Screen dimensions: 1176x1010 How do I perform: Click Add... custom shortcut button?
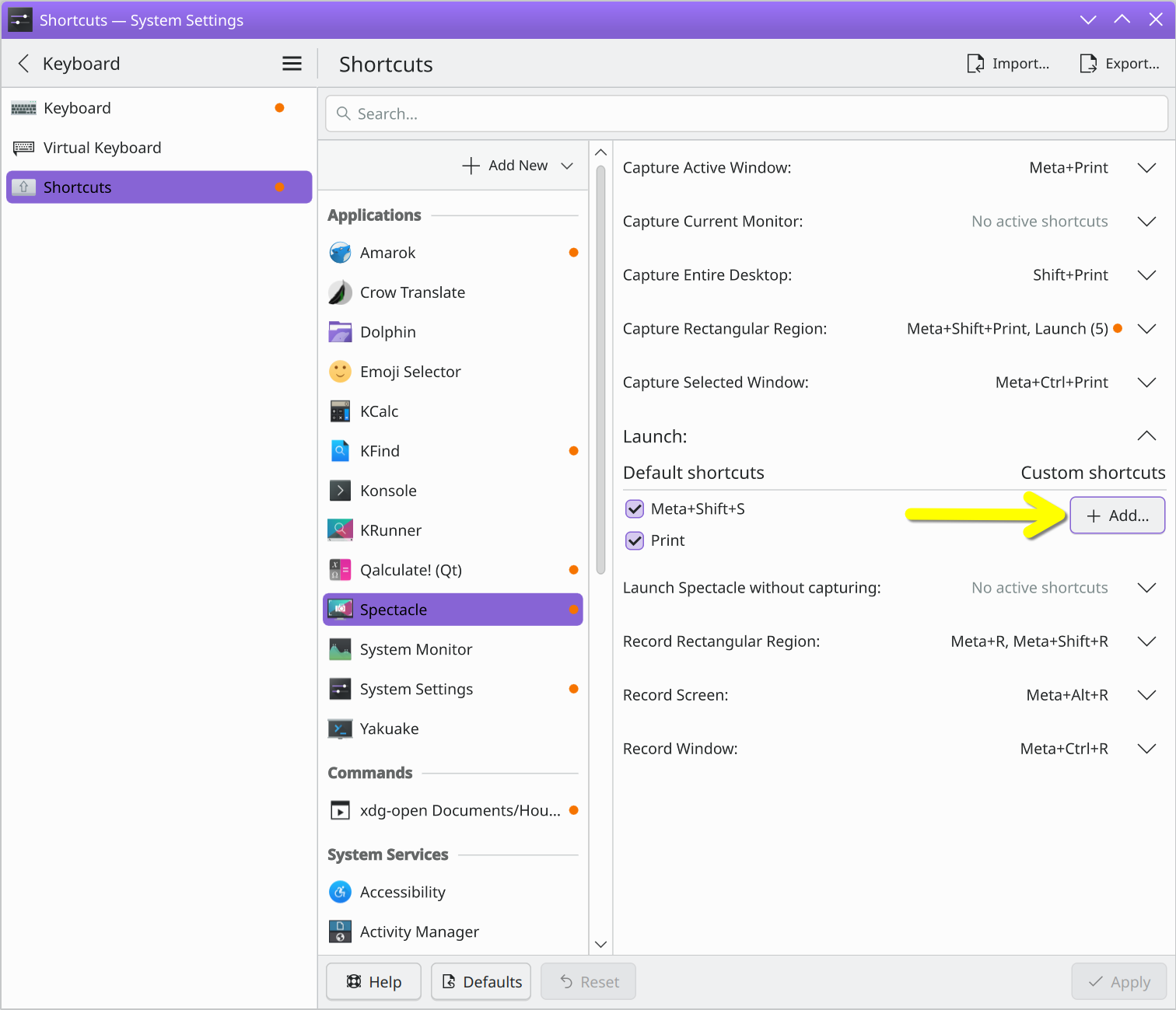pyautogui.click(x=1118, y=515)
